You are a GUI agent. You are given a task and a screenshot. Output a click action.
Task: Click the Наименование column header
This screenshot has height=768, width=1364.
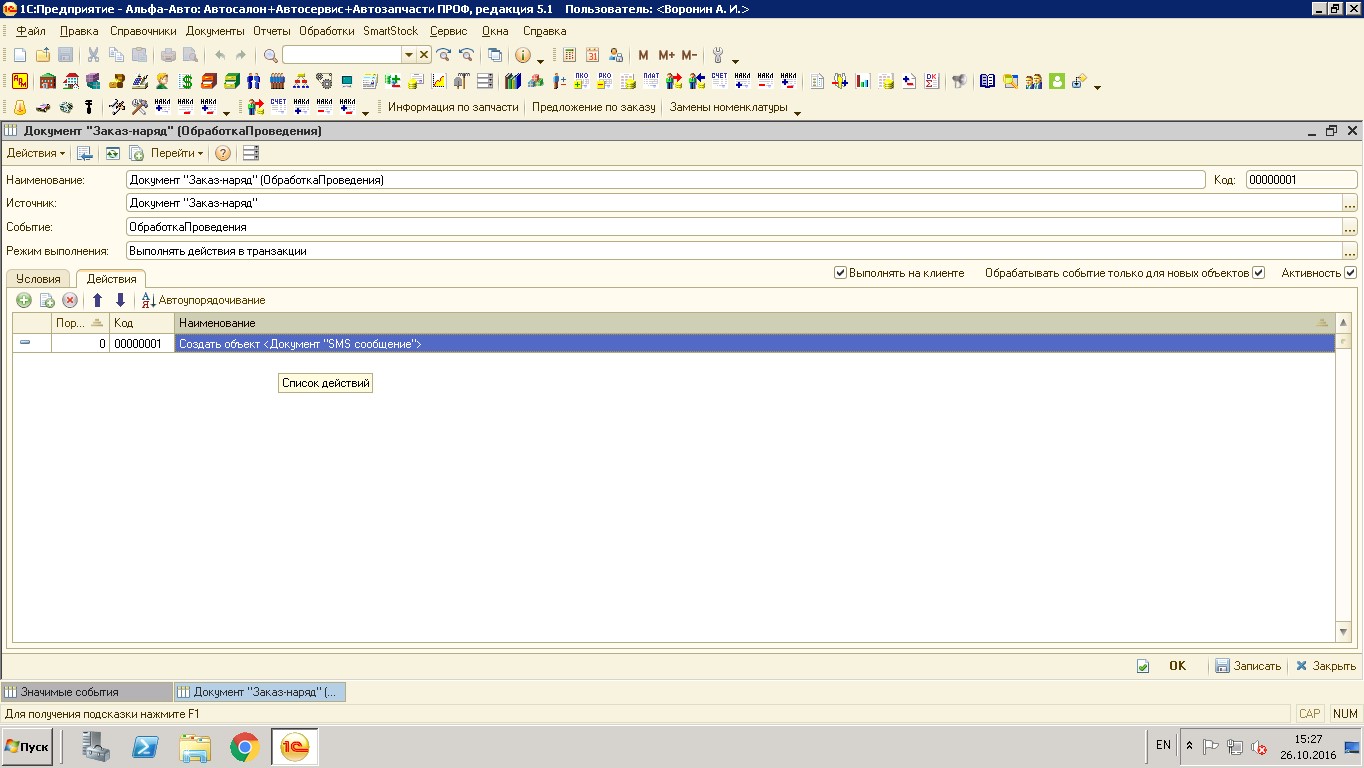pyautogui.click(x=755, y=323)
